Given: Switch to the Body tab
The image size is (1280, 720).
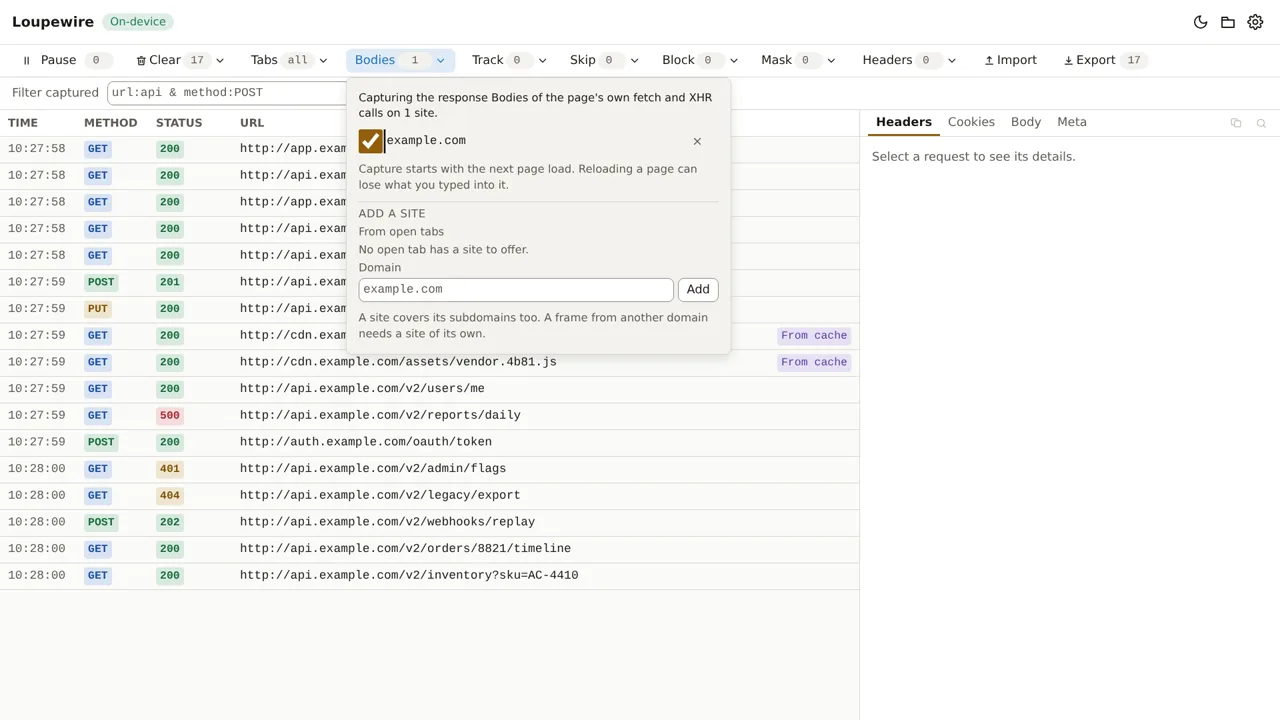Looking at the screenshot, I should (1026, 122).
